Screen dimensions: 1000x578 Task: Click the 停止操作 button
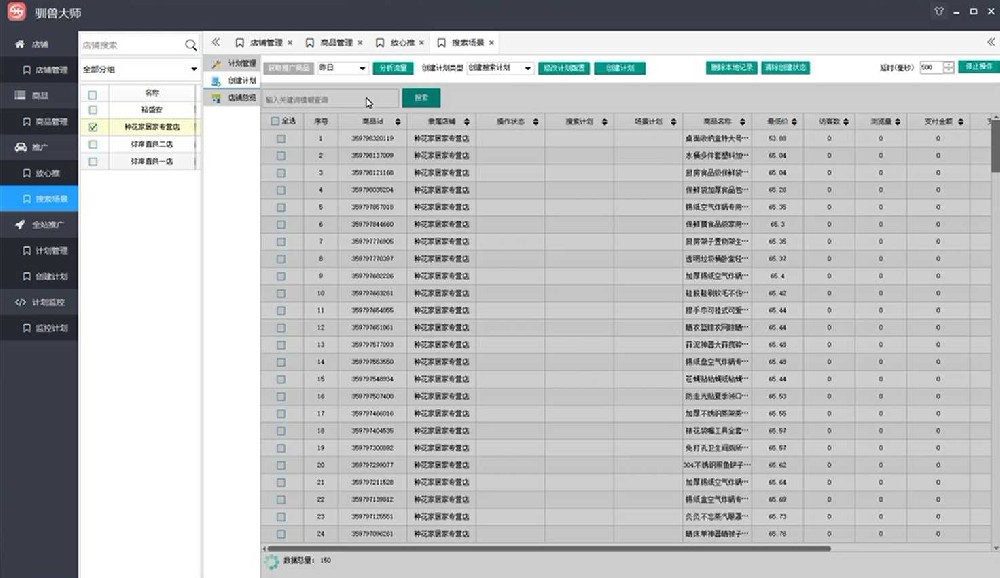[979, 67]
